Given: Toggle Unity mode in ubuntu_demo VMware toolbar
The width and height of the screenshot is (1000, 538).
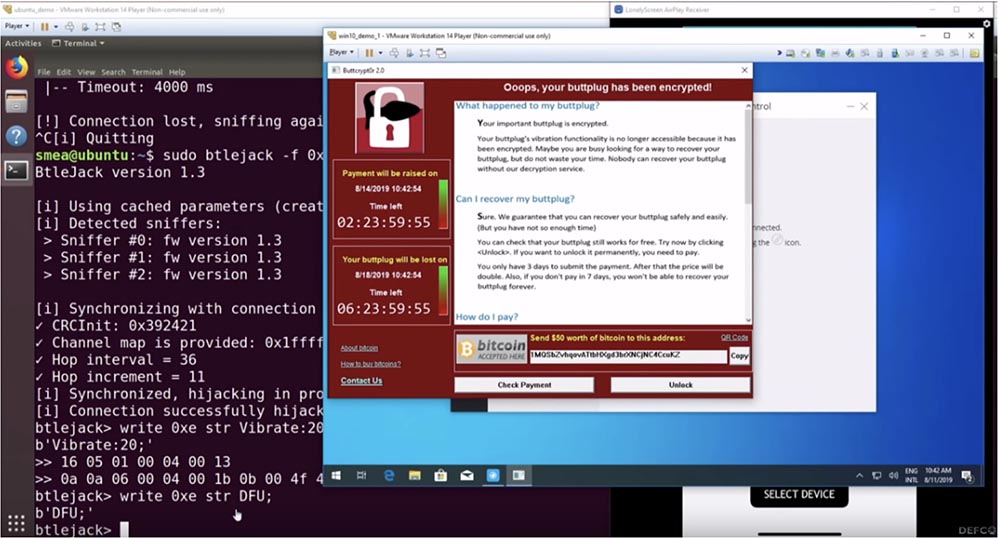Looking at the screenshot, I should point(116,27).
